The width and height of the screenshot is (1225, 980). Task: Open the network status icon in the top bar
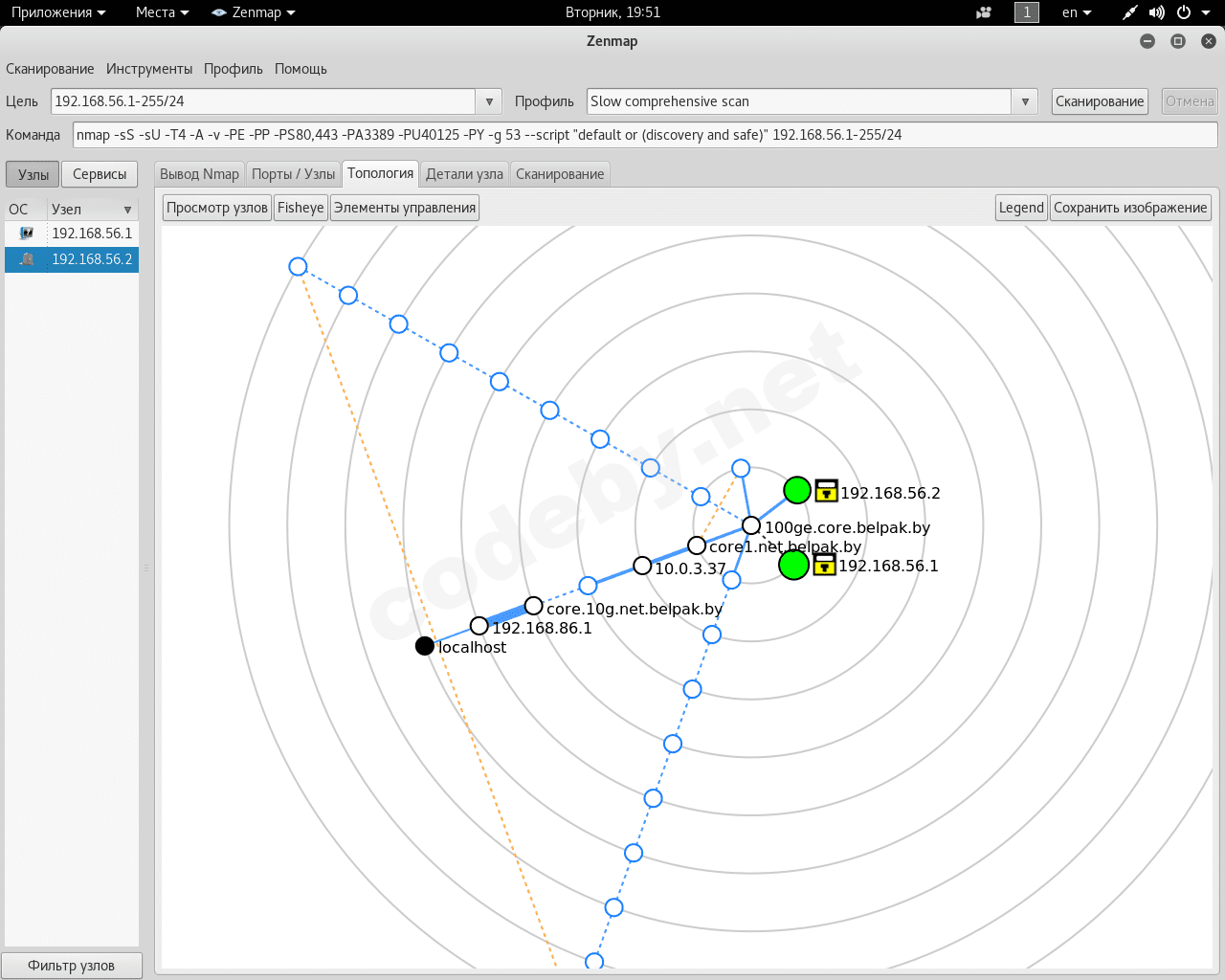(1130, 12)
